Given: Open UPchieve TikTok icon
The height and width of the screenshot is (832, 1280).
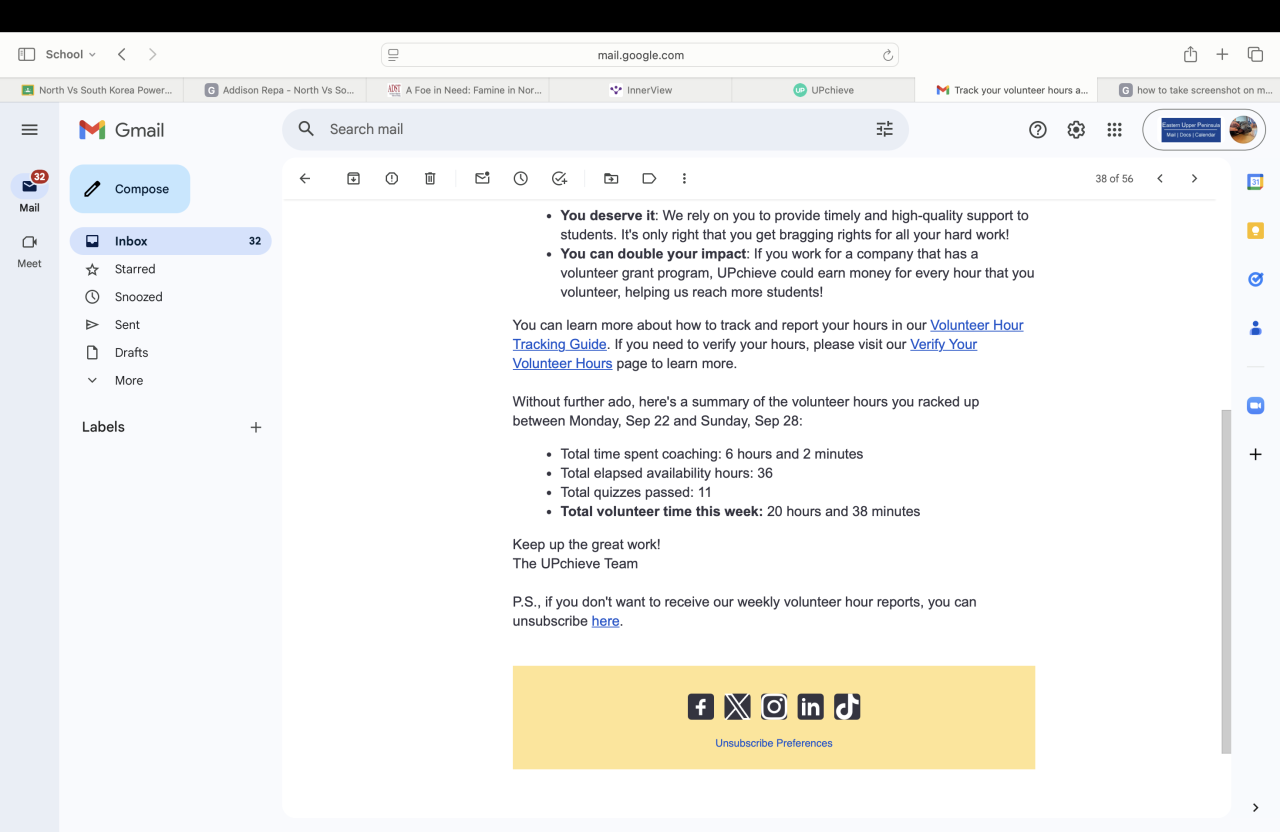Looking at the screenshot, I should [x=847, y=707].
